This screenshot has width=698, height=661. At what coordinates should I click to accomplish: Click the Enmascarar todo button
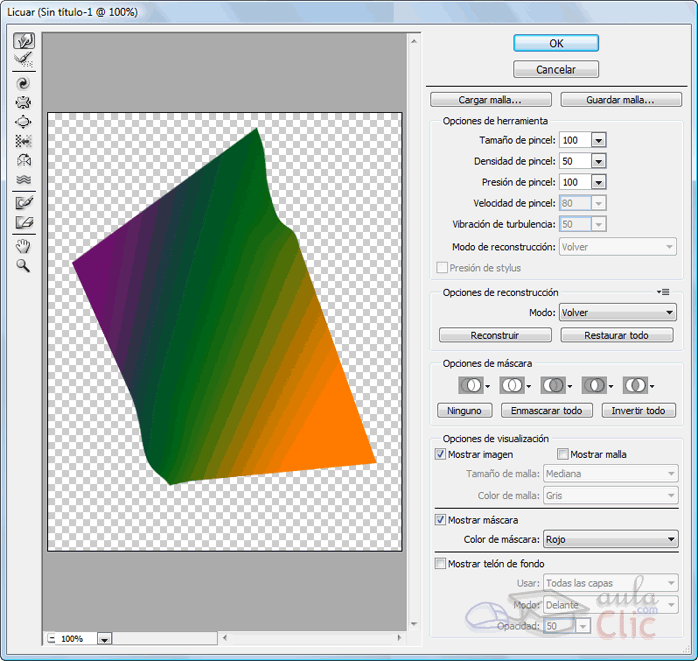(547, 410)
